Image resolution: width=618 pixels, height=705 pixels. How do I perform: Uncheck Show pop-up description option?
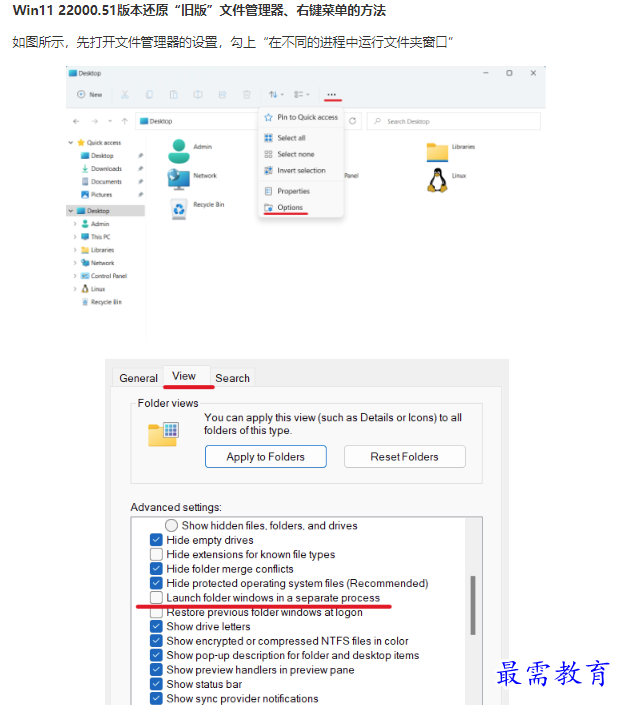(156, 655)
